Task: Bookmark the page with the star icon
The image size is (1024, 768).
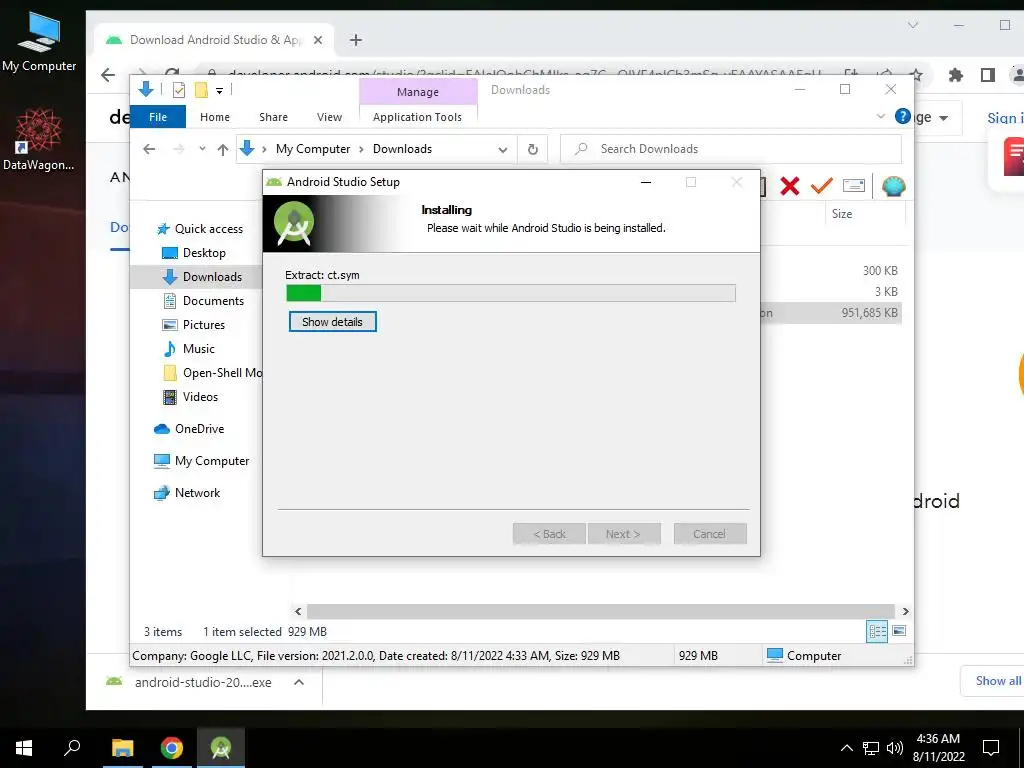Action: pyautogui.click(x=916, y=75)
